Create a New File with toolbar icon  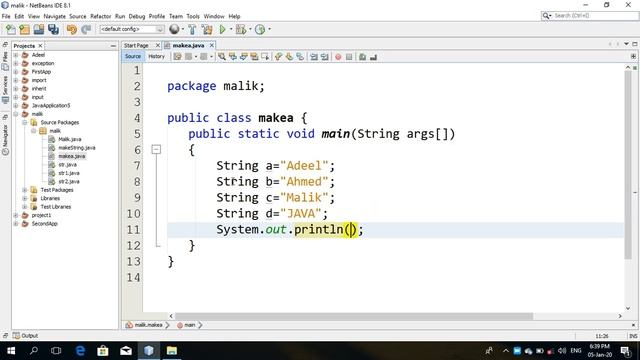(11, 29)
